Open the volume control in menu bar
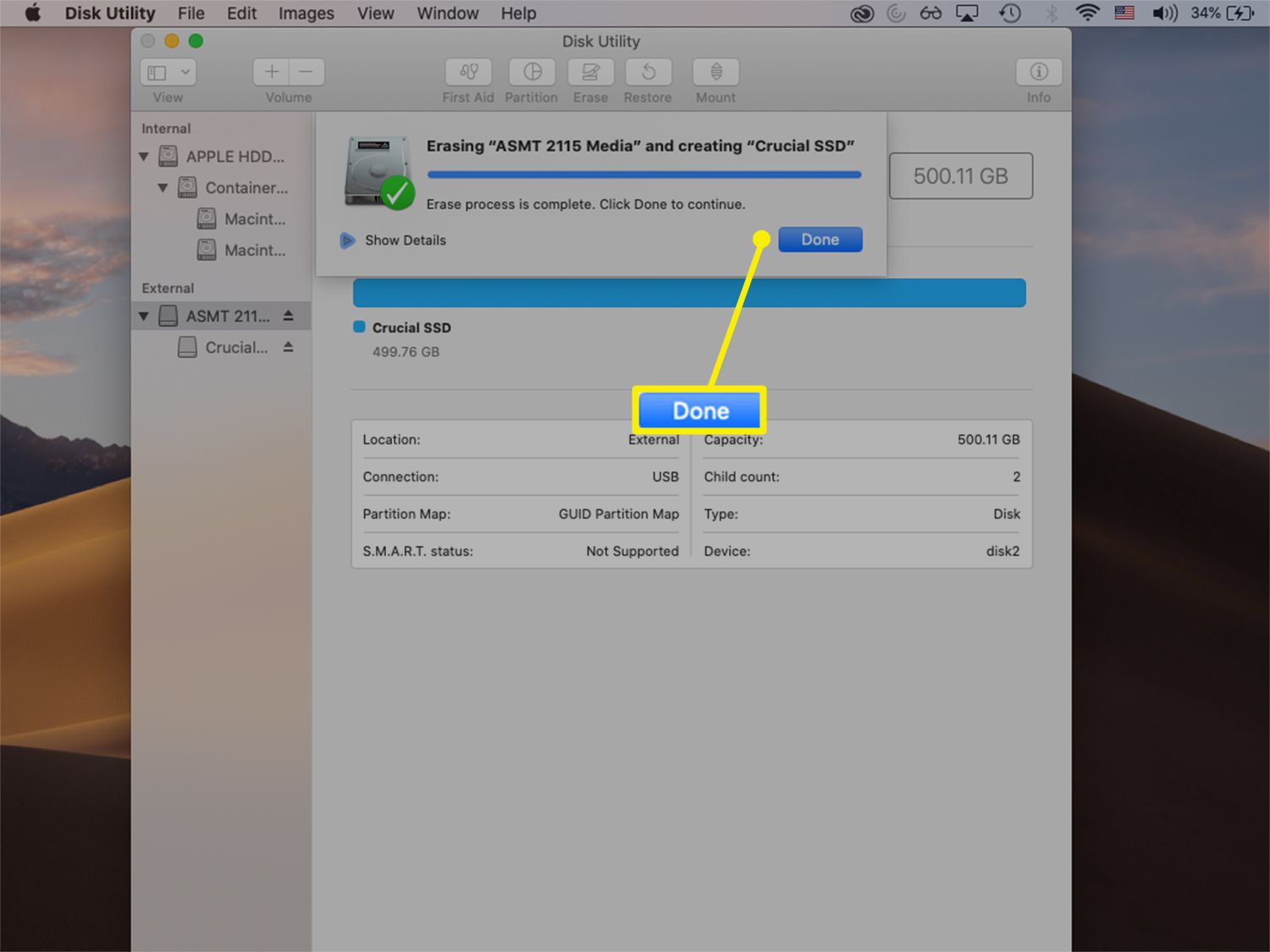 (1164, 14)
